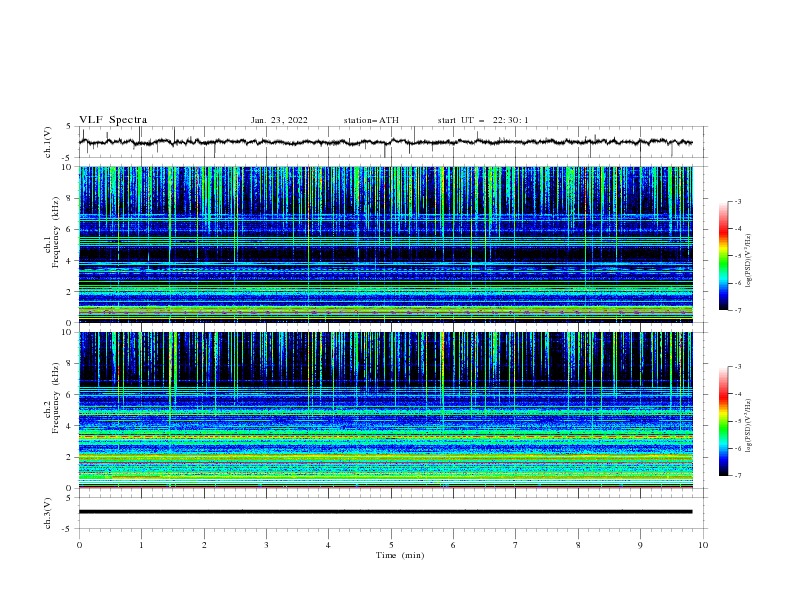Click the ch.1 color scale bar
792x612 pixels.
pyautogui.click(x=723, y=256)
